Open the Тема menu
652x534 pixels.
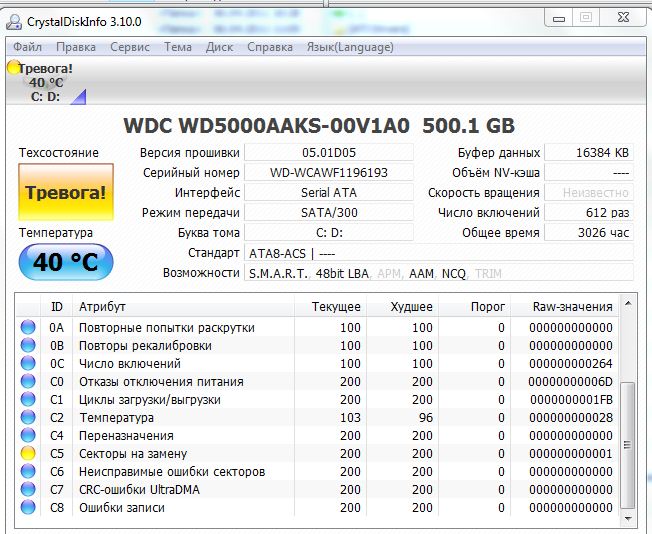[178, 47]
